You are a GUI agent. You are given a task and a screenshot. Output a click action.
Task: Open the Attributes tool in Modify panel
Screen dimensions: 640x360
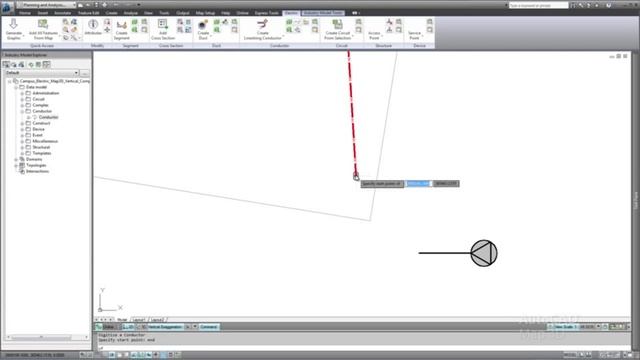93,27
